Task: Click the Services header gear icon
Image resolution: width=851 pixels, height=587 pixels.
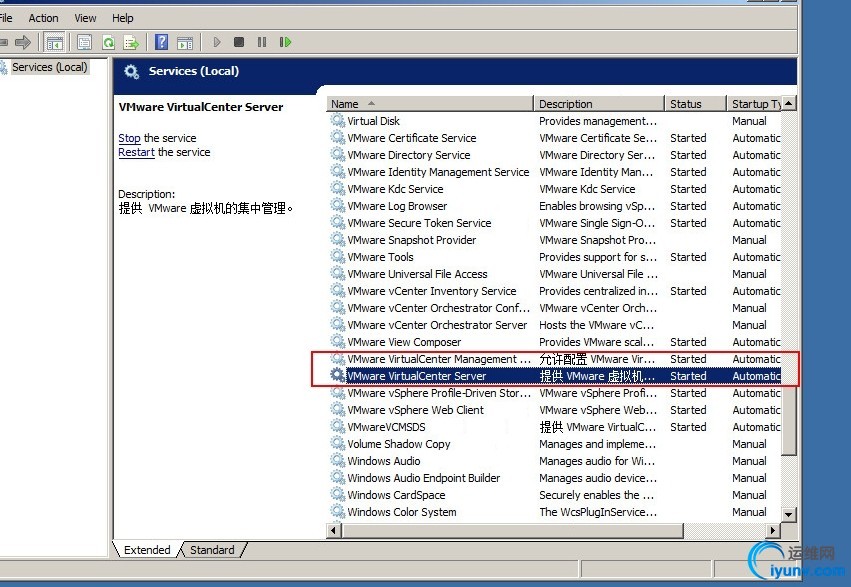Action: 131,71
